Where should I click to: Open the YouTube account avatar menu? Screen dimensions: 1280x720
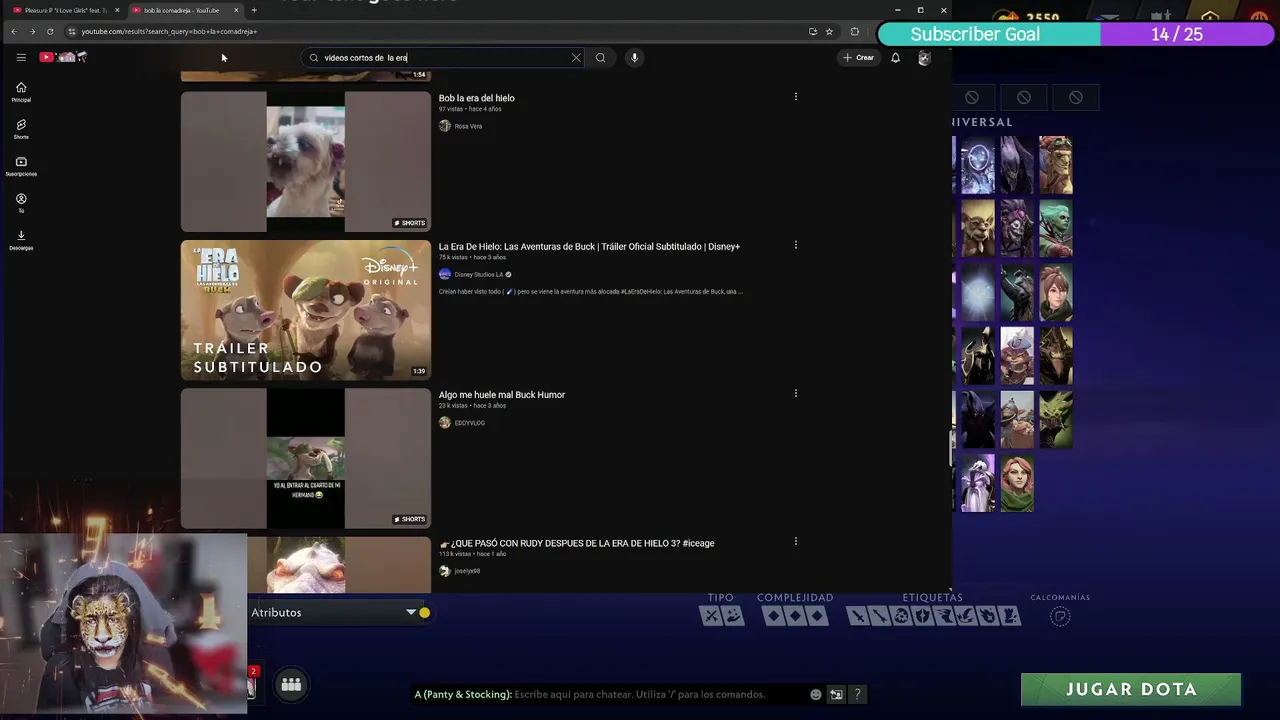(924, 57)
